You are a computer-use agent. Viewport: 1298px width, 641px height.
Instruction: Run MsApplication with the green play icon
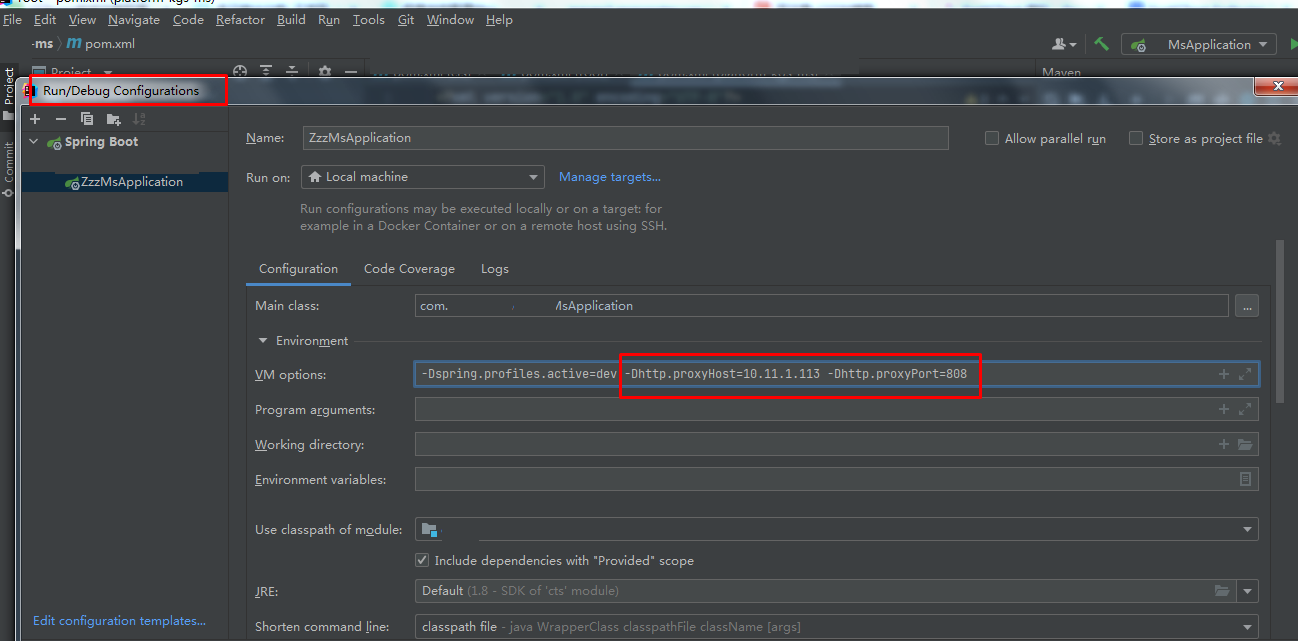coord(1293,44)
